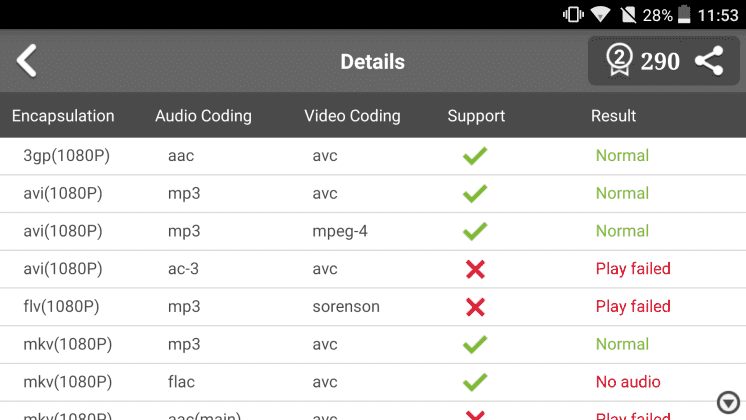The width and height of the screenshot is (746, 420).
Task: Select the Audio Coding column header
Action: [203, 116]
